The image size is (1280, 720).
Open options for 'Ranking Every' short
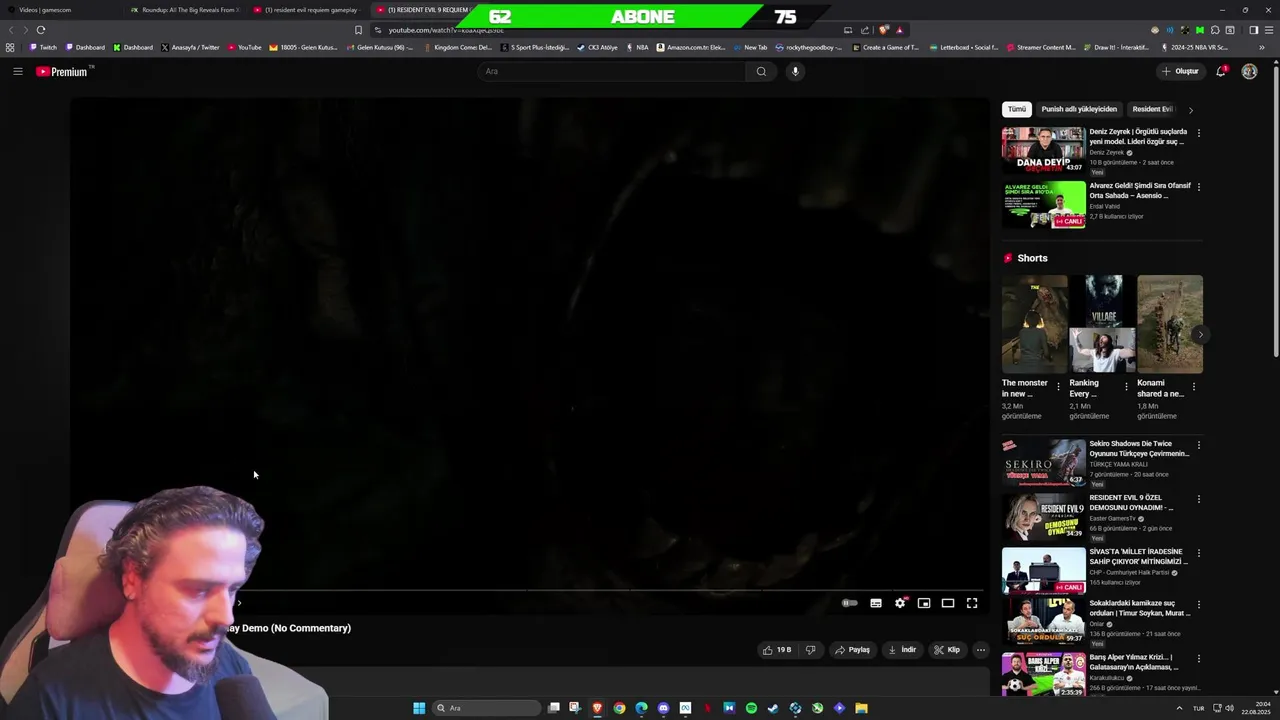(x=1126, y=386)
